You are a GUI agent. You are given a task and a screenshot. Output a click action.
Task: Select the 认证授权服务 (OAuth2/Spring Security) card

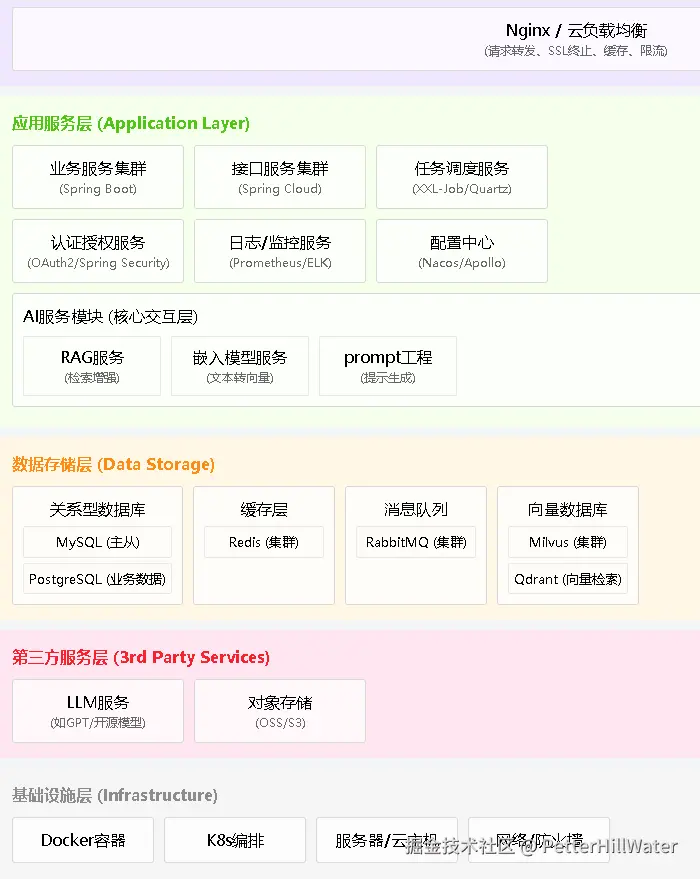(98, 251)
